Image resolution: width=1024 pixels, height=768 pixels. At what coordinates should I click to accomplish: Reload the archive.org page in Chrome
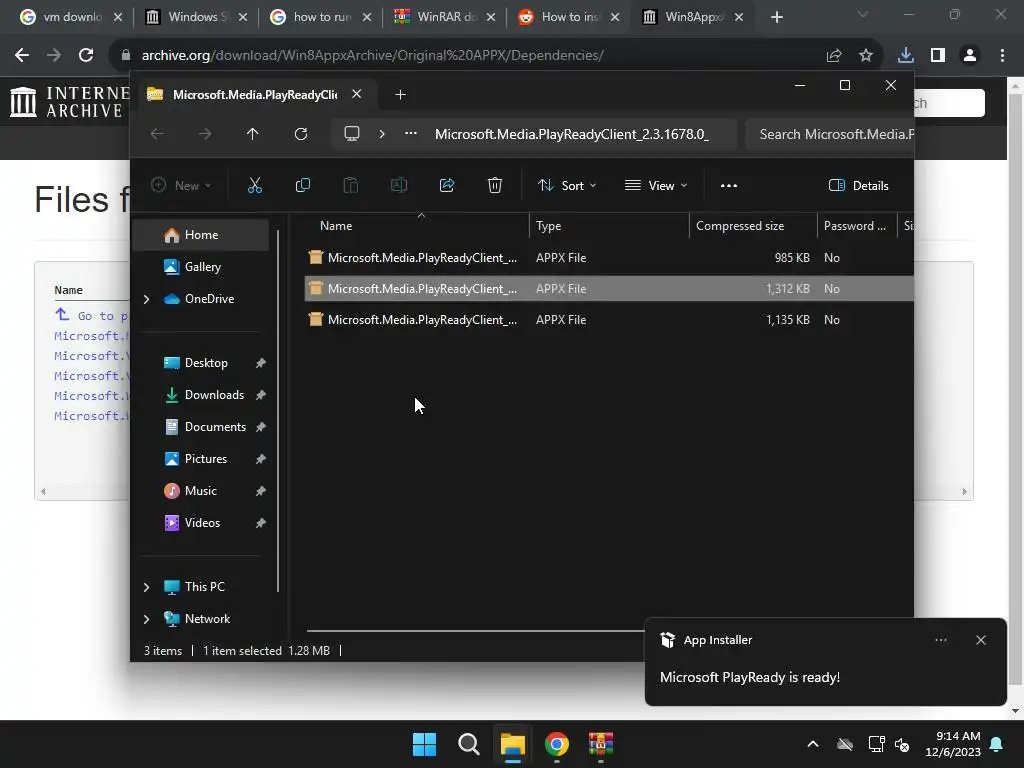point(86,56)
